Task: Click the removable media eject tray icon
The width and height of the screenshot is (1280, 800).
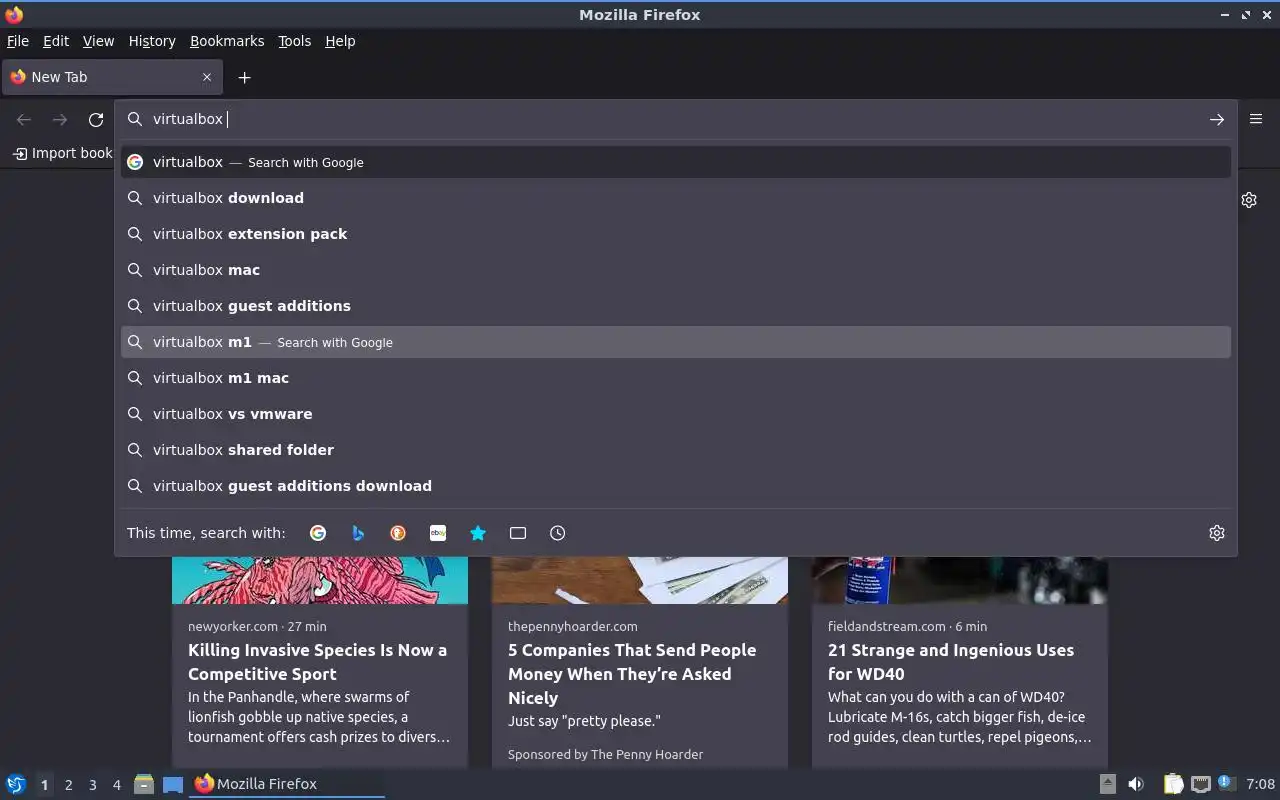Action: (x=1107, y=784)
